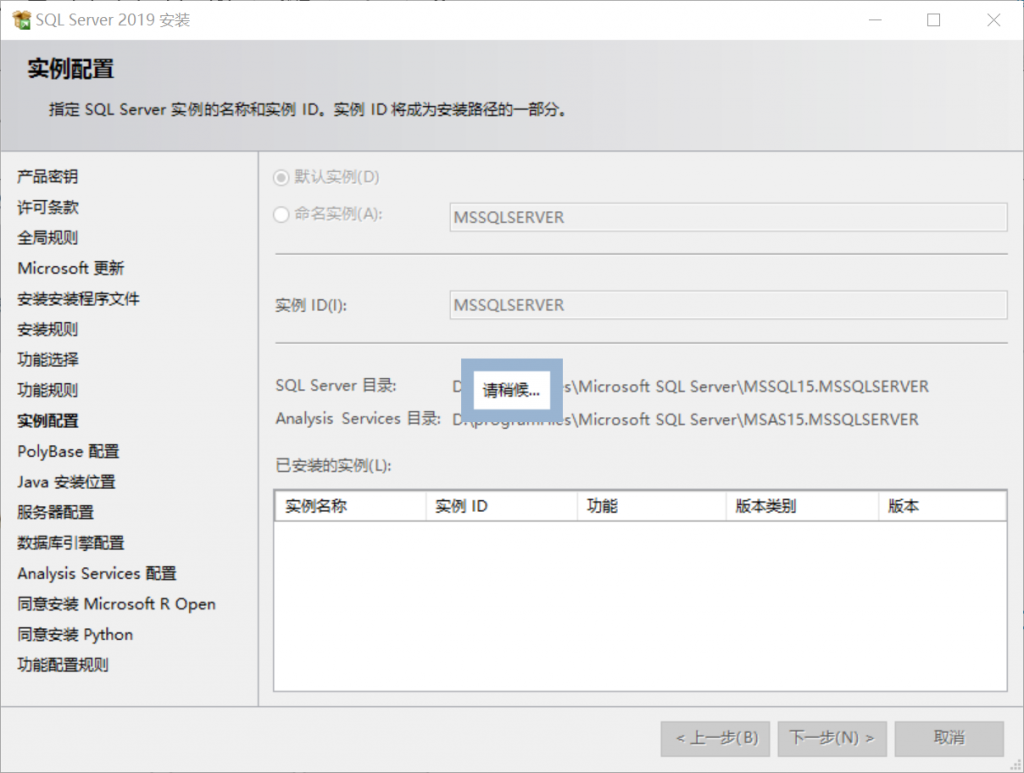
Task: Select the 默认实例 radio button
Action: click(x=282, y=177)
